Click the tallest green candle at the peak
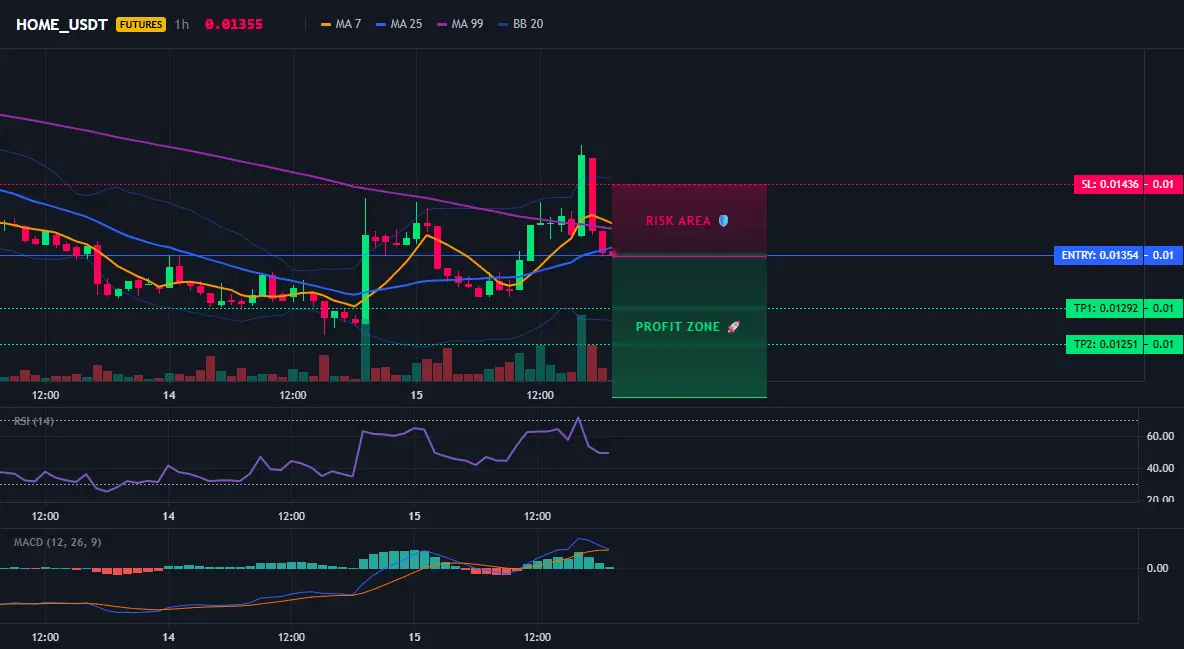Viewport: 1184px width, 649px height. click(581, 195)
